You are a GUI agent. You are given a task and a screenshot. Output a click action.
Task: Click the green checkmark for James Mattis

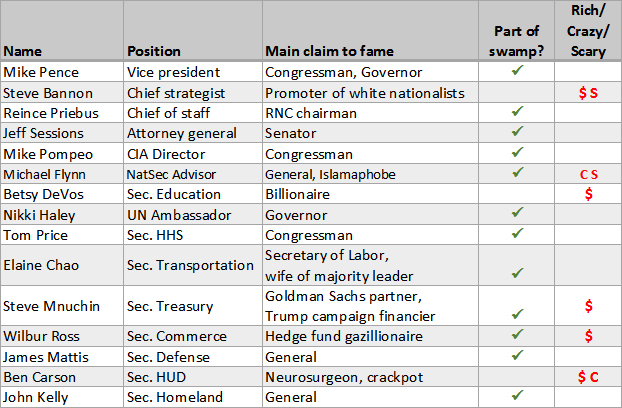(x=517, y=355)
